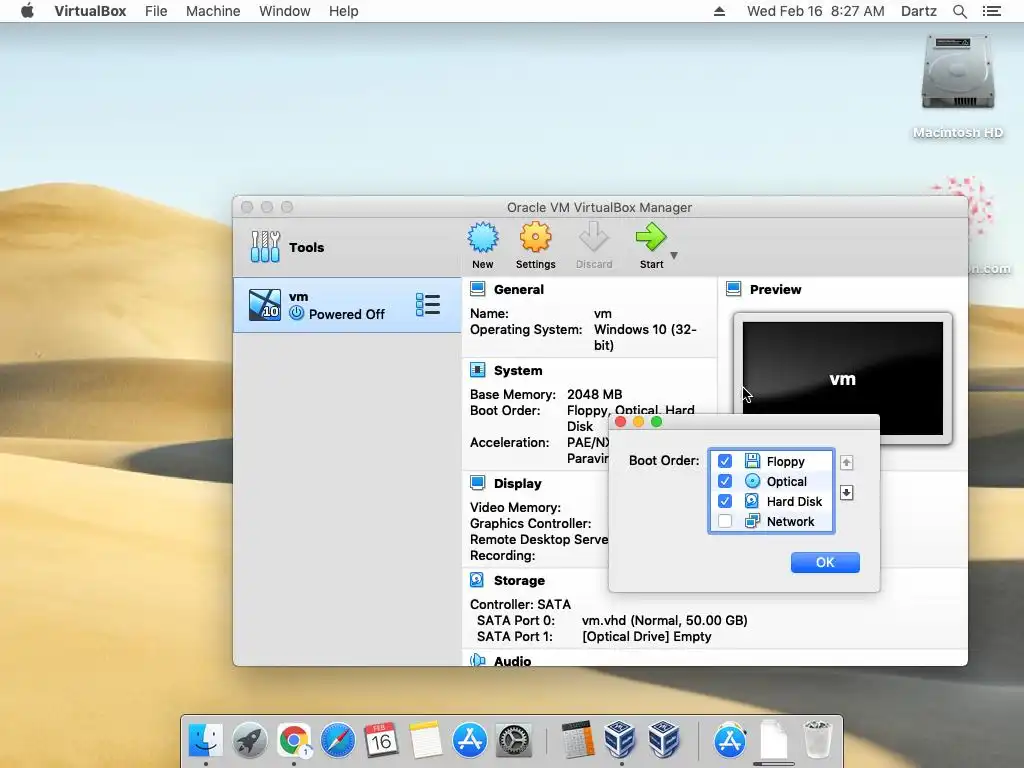Uncheck the Hard Disk boot device checkbox

coord(725,501)
